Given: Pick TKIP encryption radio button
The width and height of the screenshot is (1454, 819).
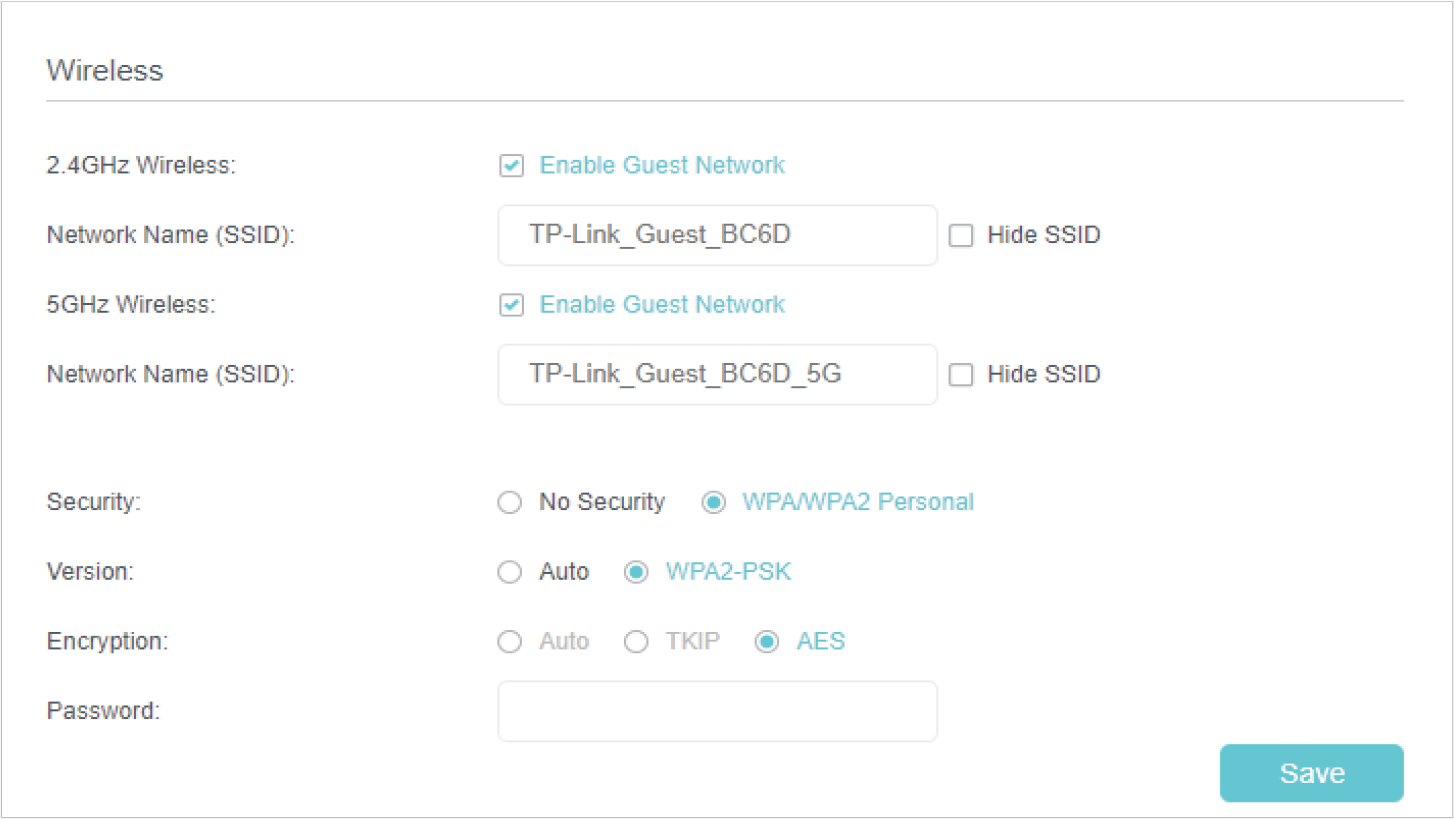Looking at the screenshot, I should click(x=637, y=641).
